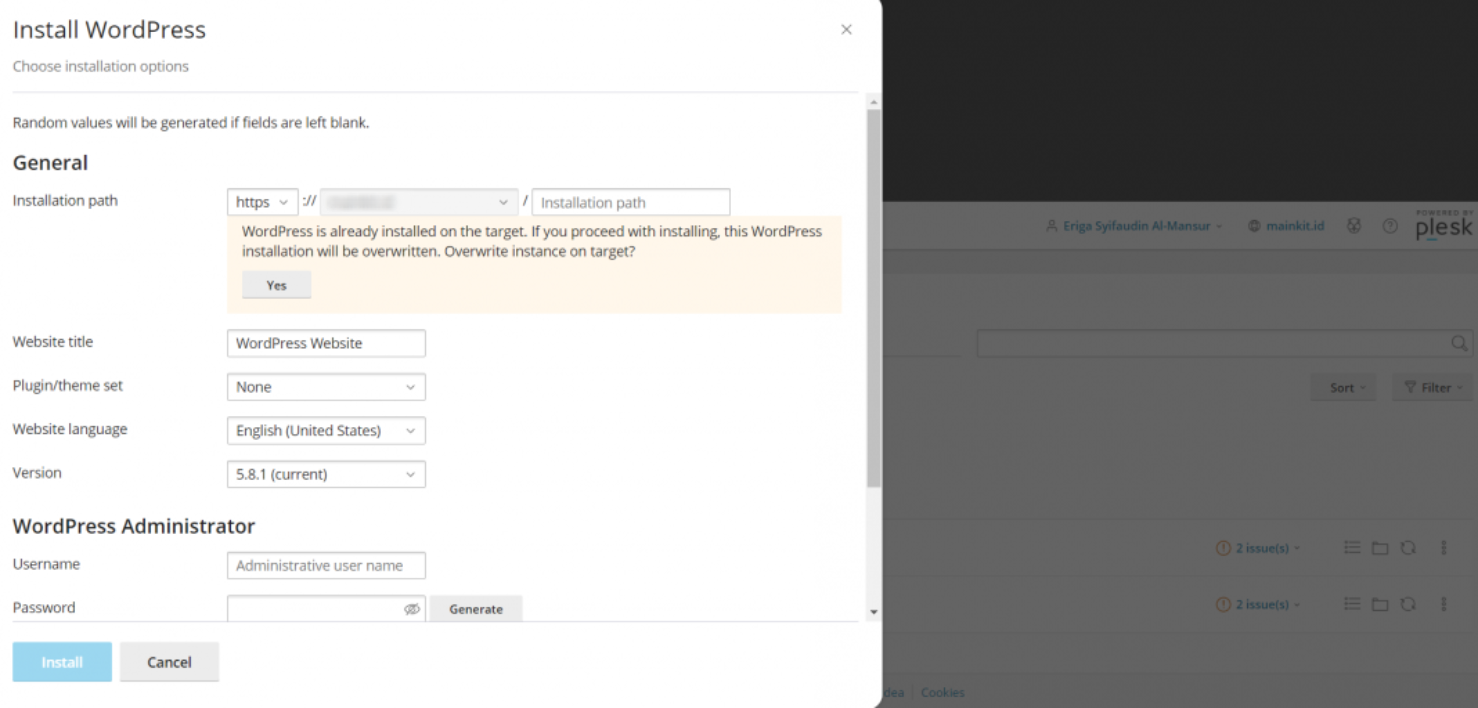Click the Plesk mascot icon in header
This screenshot has width=1478, height=708.
pos(1354,227)
